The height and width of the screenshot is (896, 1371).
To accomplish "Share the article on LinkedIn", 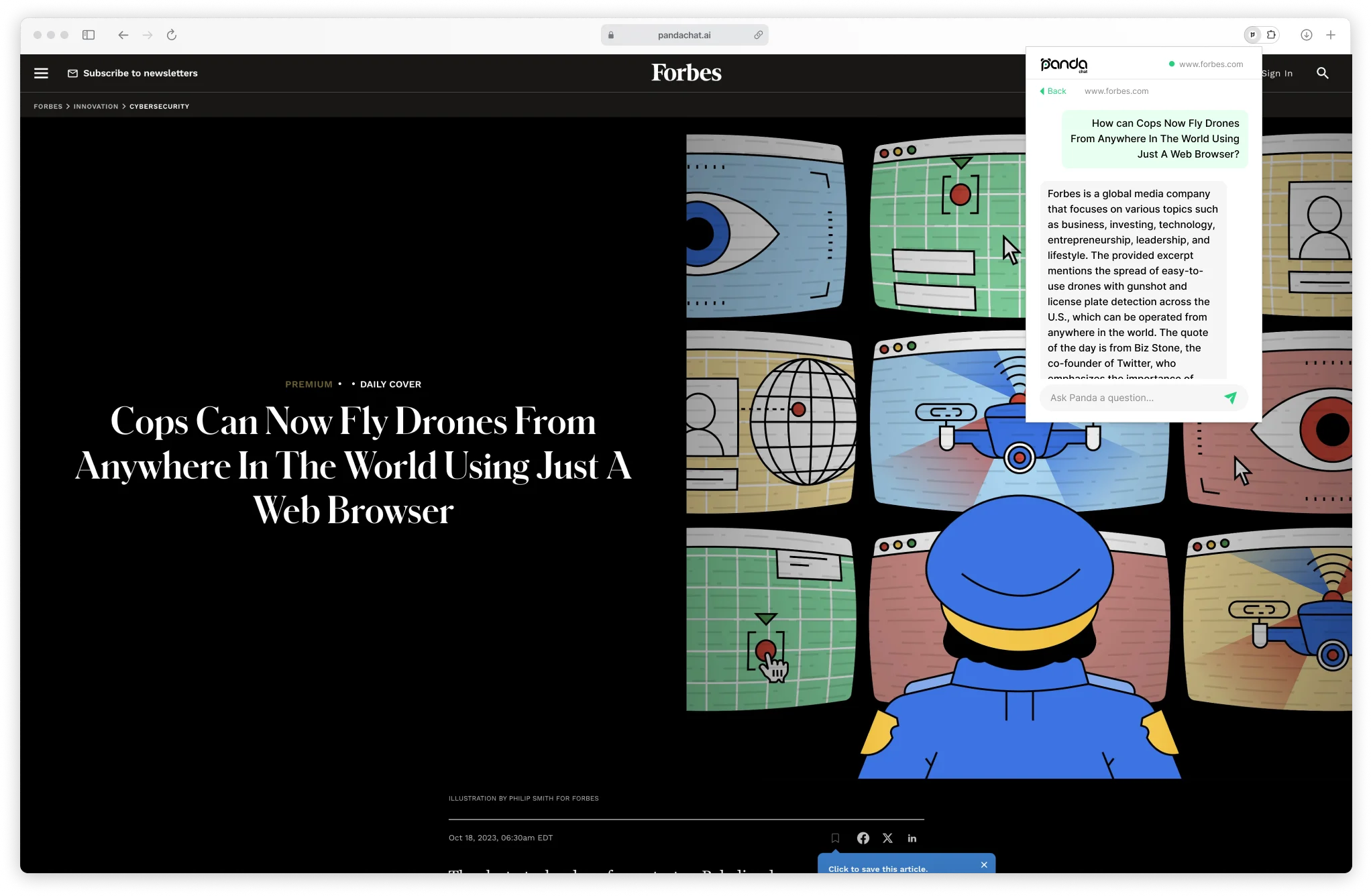I will (912, 838).
